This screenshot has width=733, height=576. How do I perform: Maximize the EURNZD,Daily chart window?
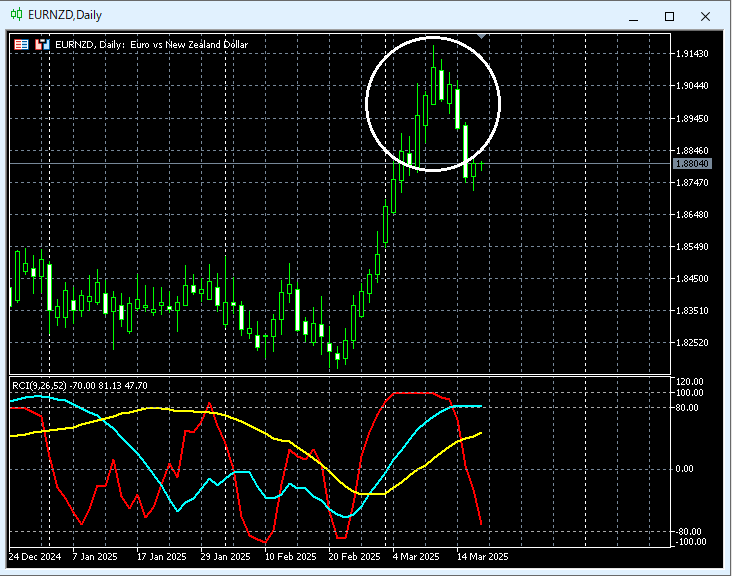click(x=669, y=17)
